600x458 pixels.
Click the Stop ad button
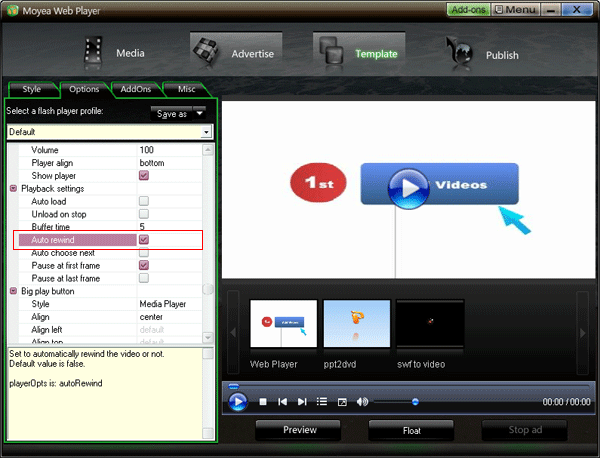525,430
